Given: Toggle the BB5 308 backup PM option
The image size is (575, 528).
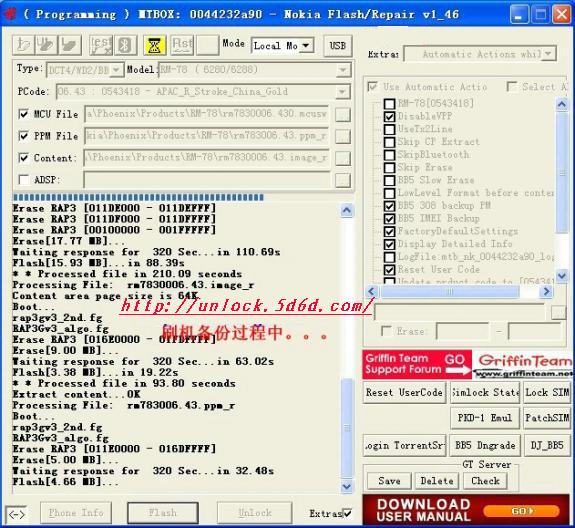Looking at the screenshot, I should point(389,206).
